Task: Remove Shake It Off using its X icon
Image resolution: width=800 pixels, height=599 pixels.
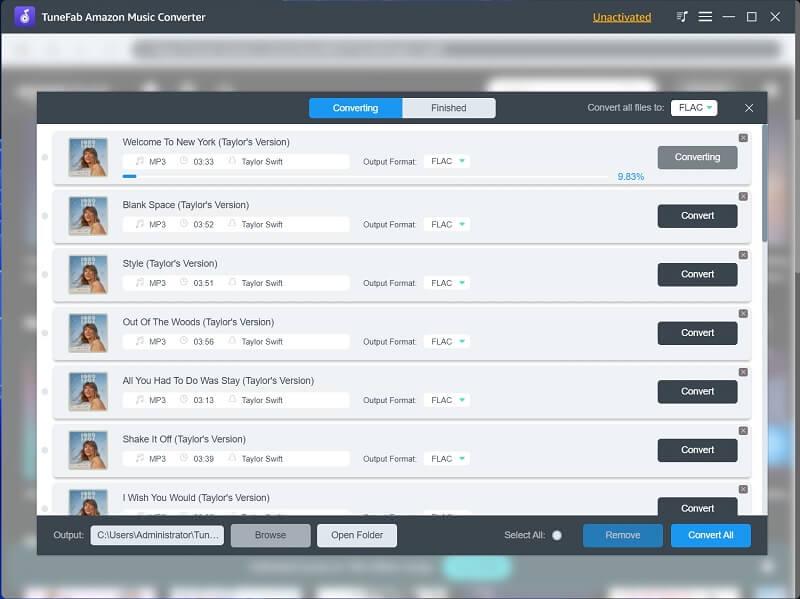Action: click(743, 431)
